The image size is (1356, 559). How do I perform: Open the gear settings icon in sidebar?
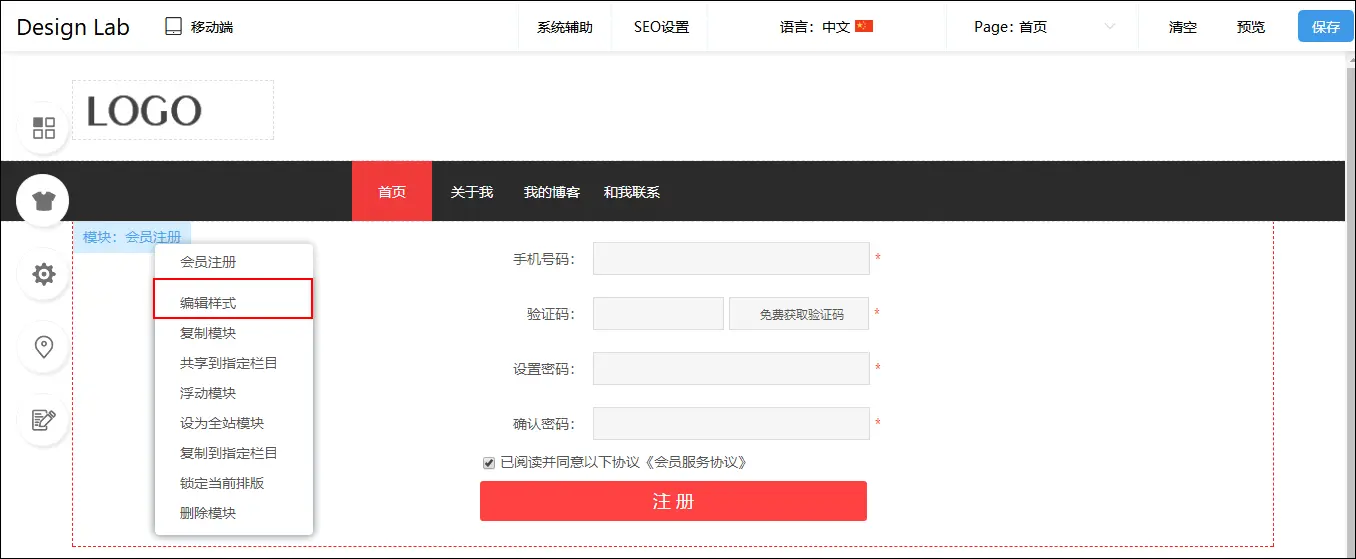click(x=44, y=274)
